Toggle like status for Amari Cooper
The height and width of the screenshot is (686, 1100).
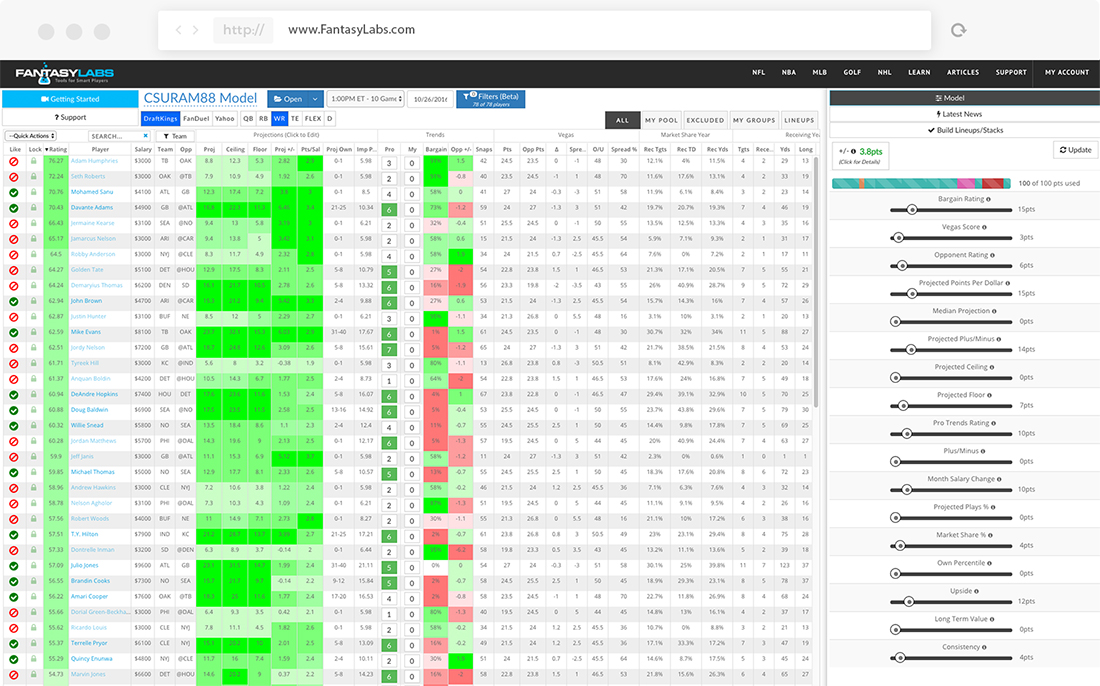13,597
